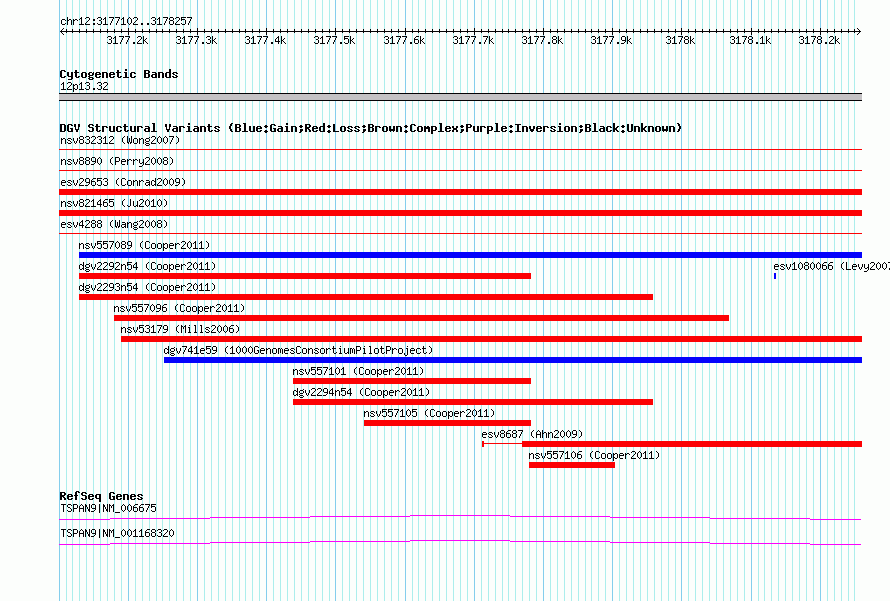The height and width of the screenshot is (601, 890).
Task: Click the esv4288 (Wang2008) label
Action: [114, 224]
